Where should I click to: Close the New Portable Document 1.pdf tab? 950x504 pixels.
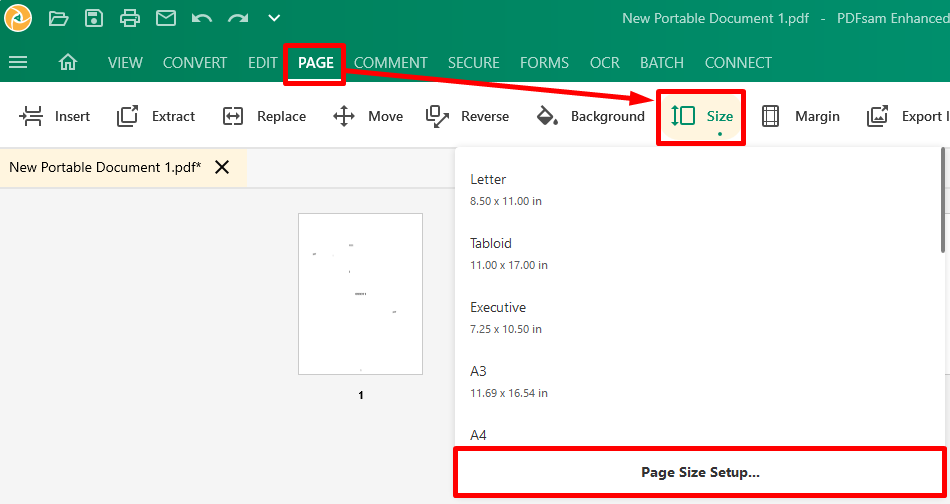tap(222, 167)
